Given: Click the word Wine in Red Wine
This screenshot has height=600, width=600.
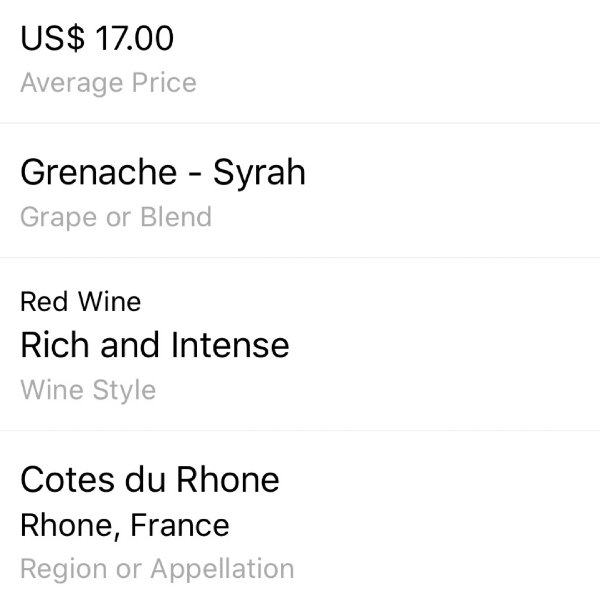Looking at the screenshot, I should (110, 302).
